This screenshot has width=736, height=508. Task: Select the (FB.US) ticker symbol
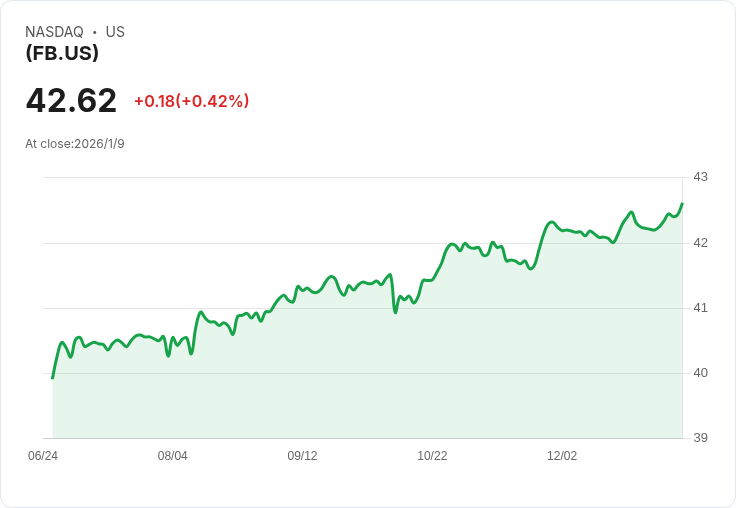point(62,53)
